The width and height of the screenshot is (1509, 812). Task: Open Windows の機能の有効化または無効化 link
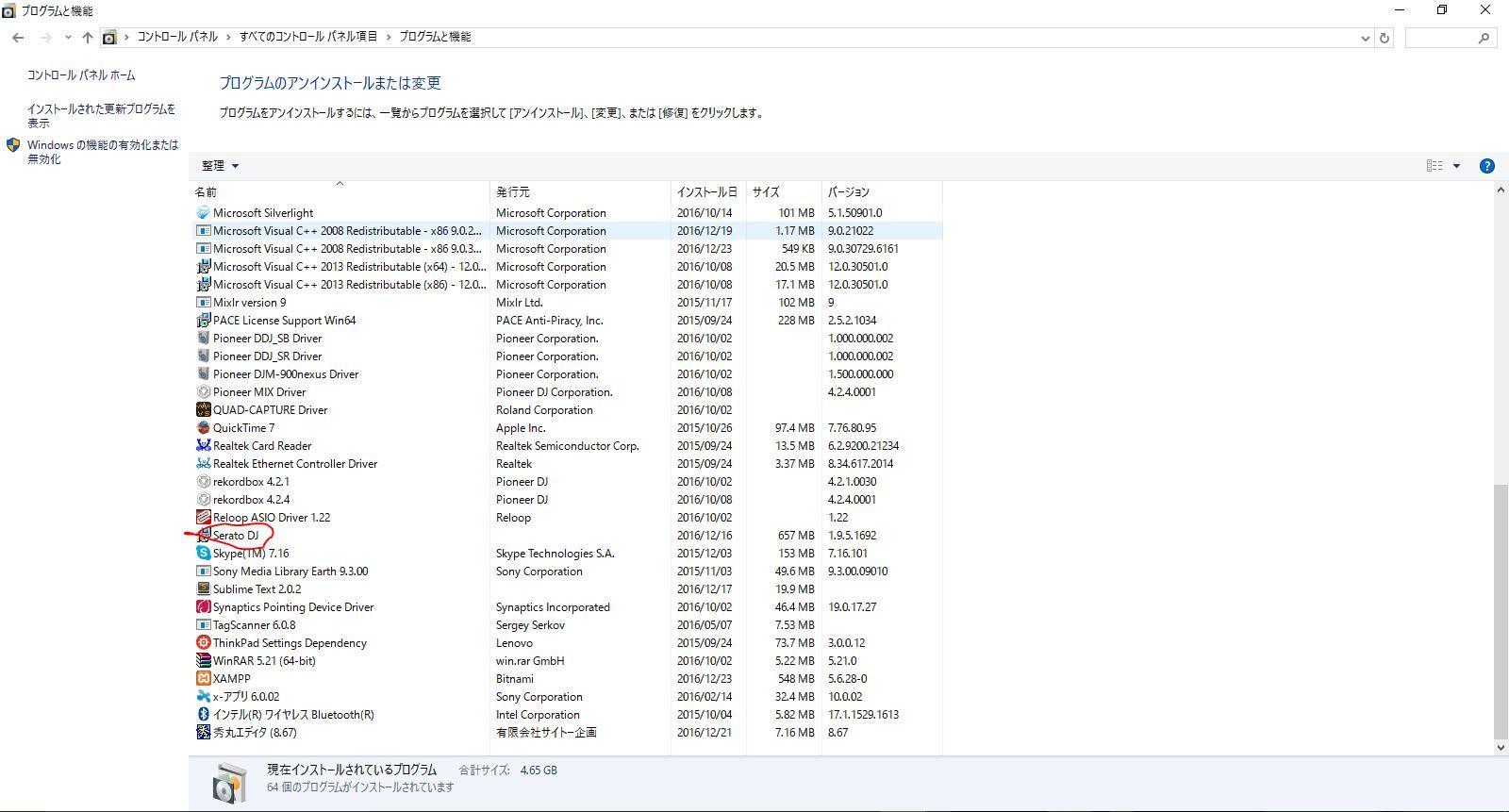point(103,152)
